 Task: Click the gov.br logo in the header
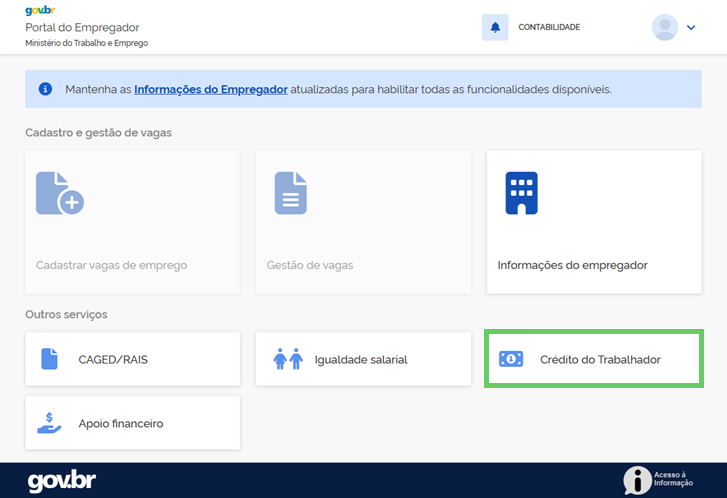40,10
